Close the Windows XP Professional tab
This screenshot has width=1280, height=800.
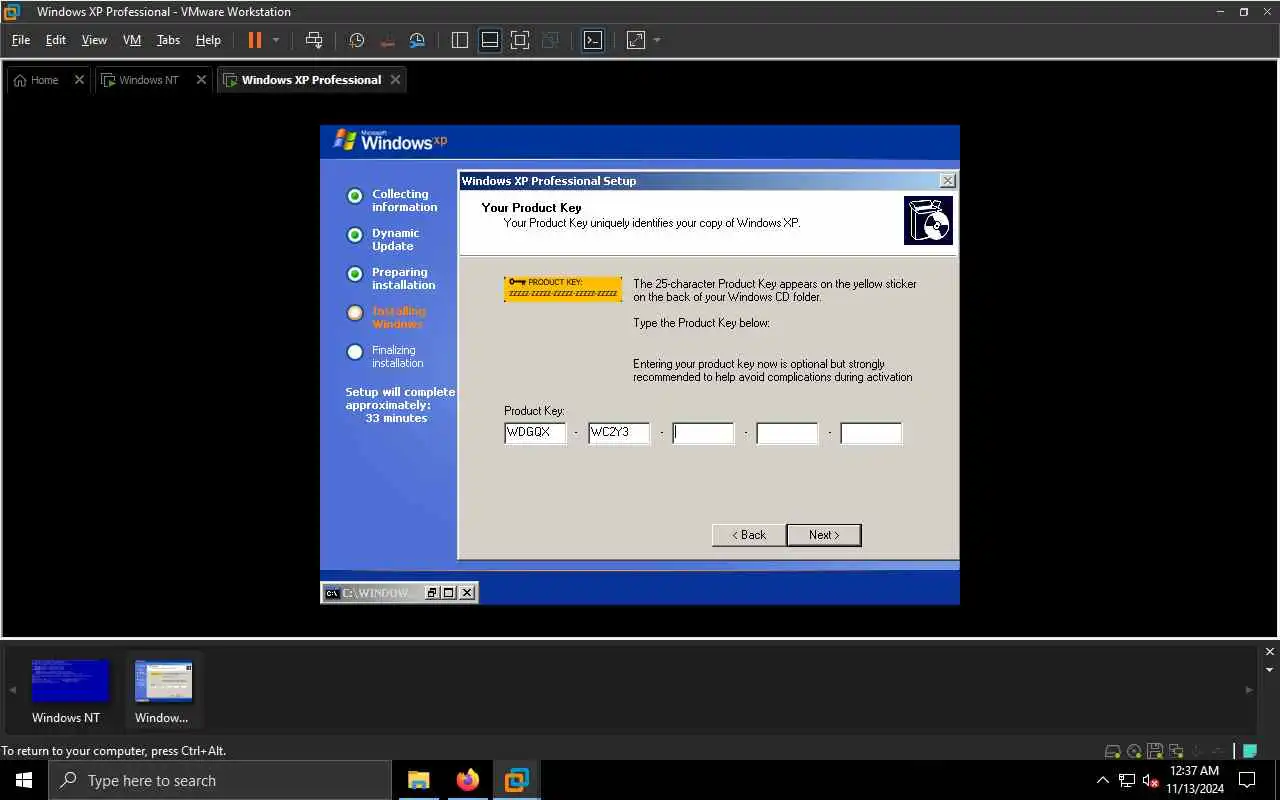click(x=395, y=80)
